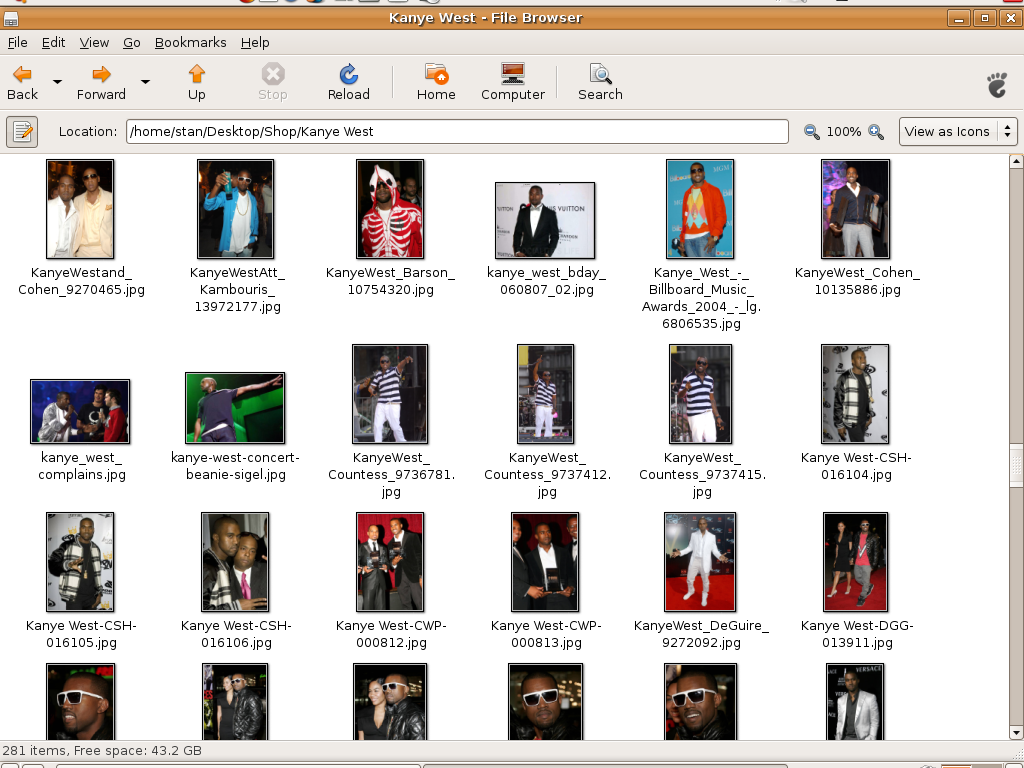Zoom in with the plus magnifier

(876, 132)
